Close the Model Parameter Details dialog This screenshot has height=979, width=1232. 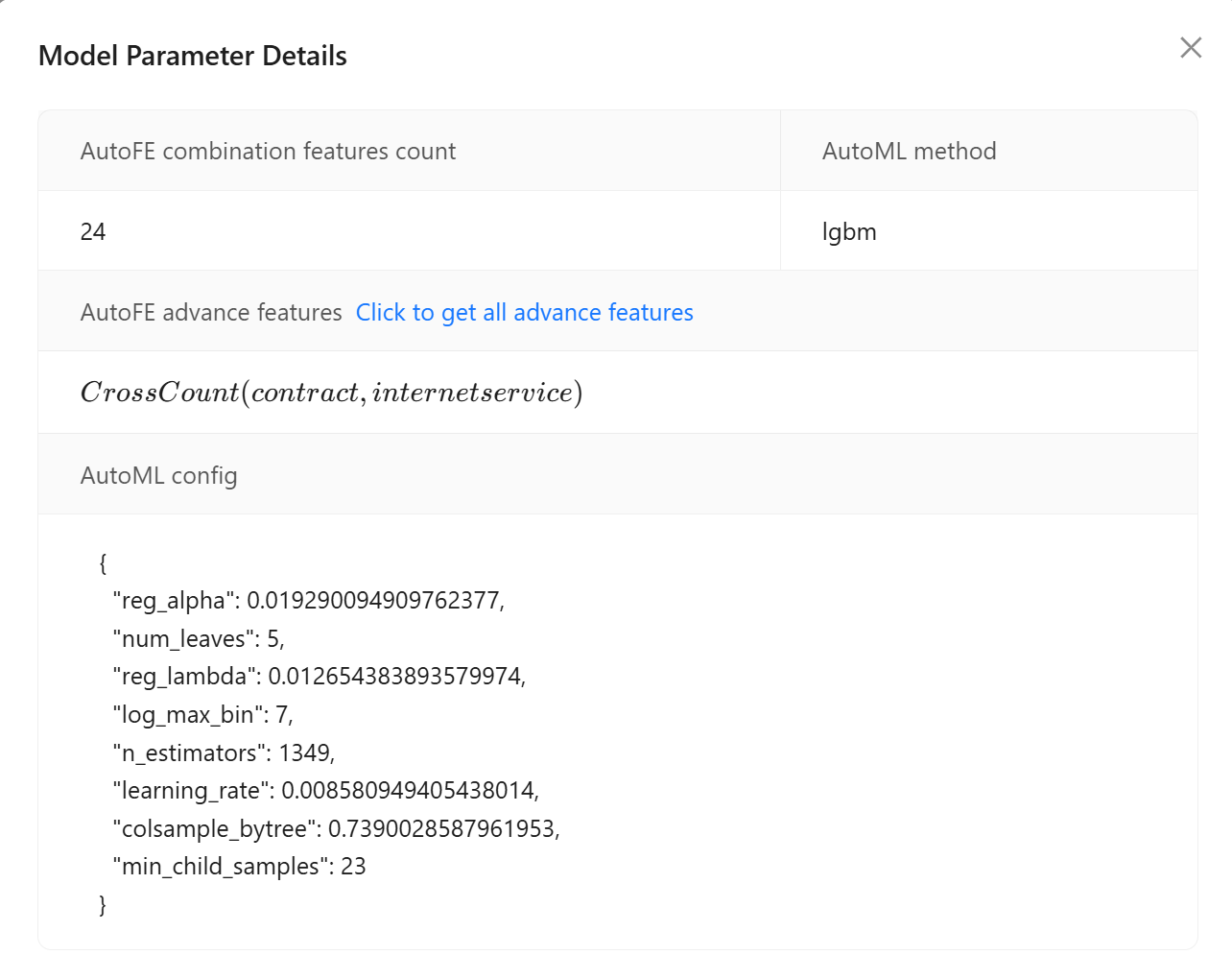pos(1190,48)
